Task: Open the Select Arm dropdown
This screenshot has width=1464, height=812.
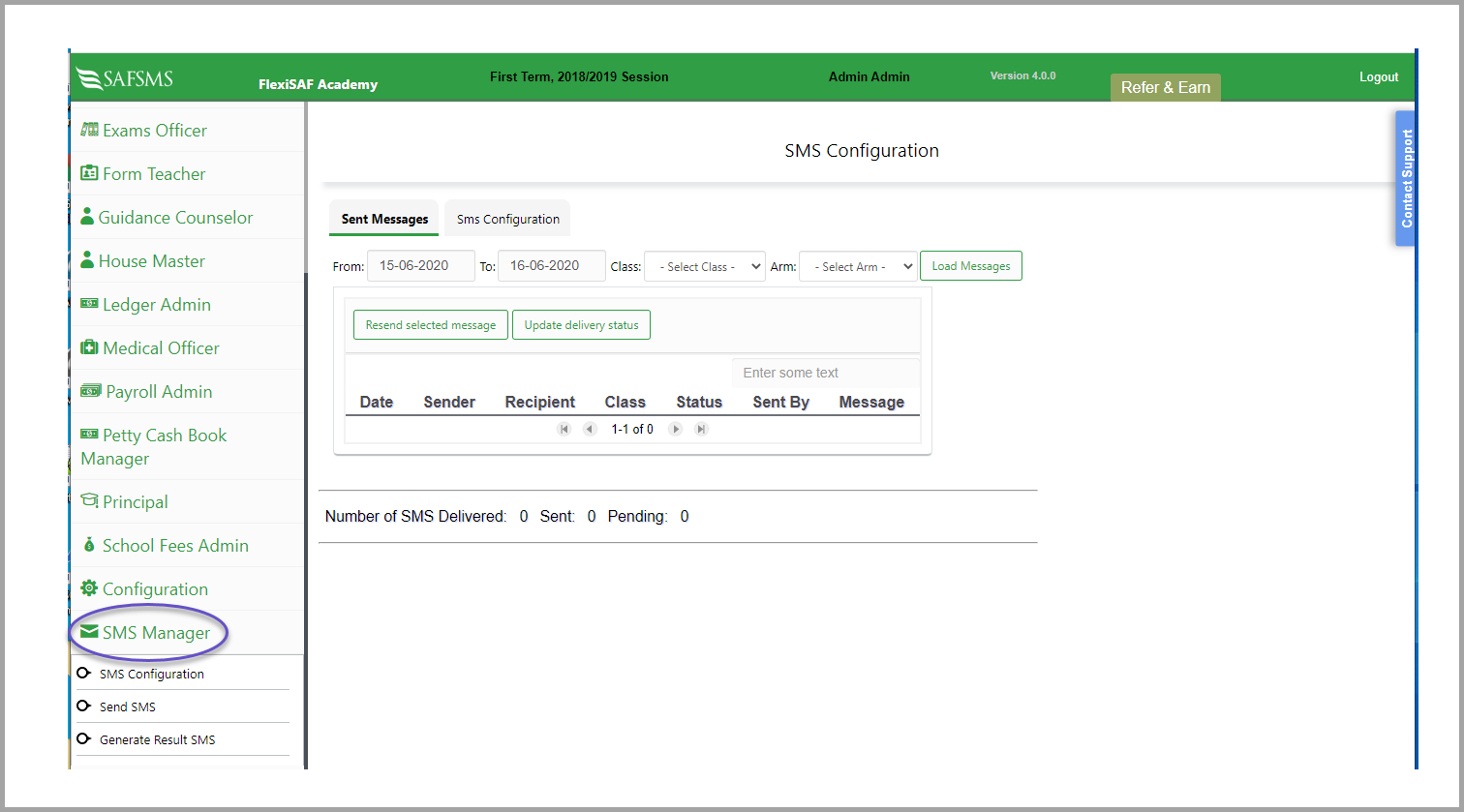Action: [x=858, y=266]
